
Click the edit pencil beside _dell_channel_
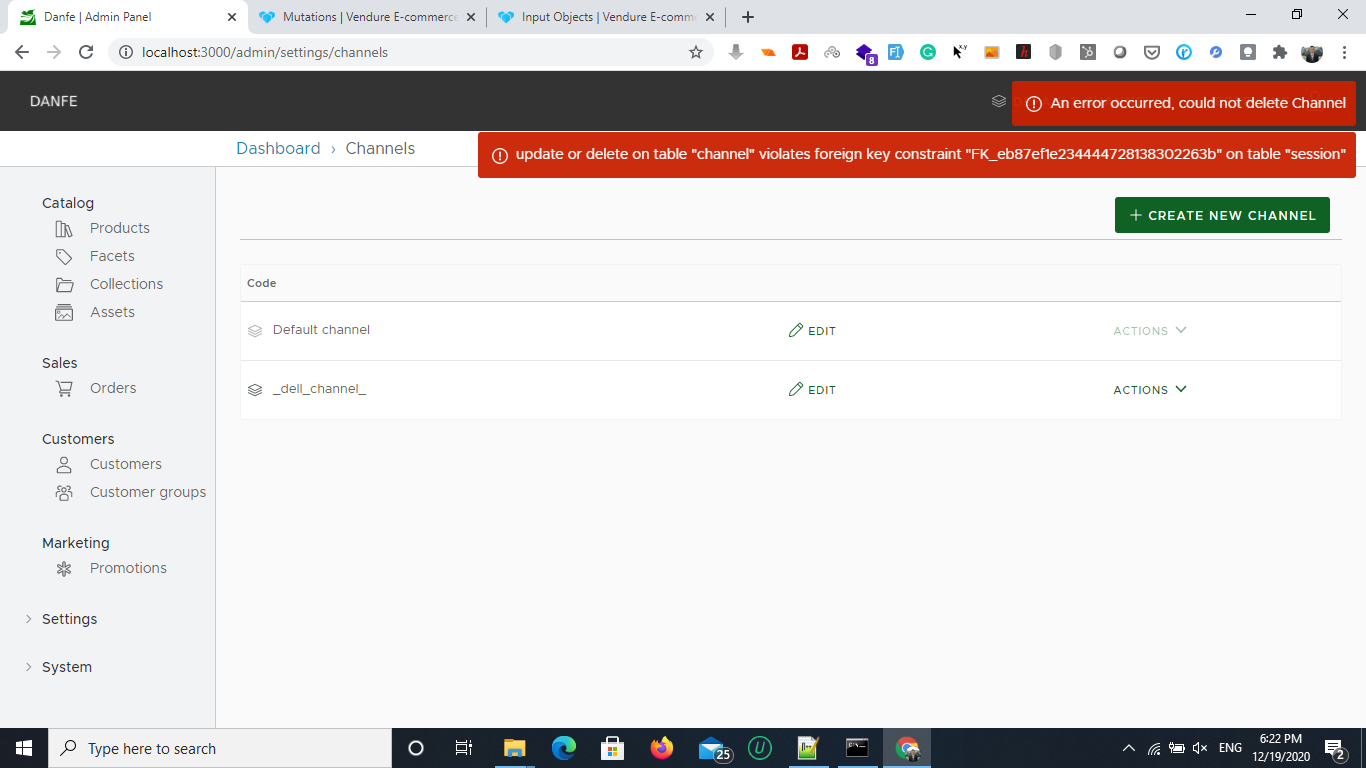(797, 389)
